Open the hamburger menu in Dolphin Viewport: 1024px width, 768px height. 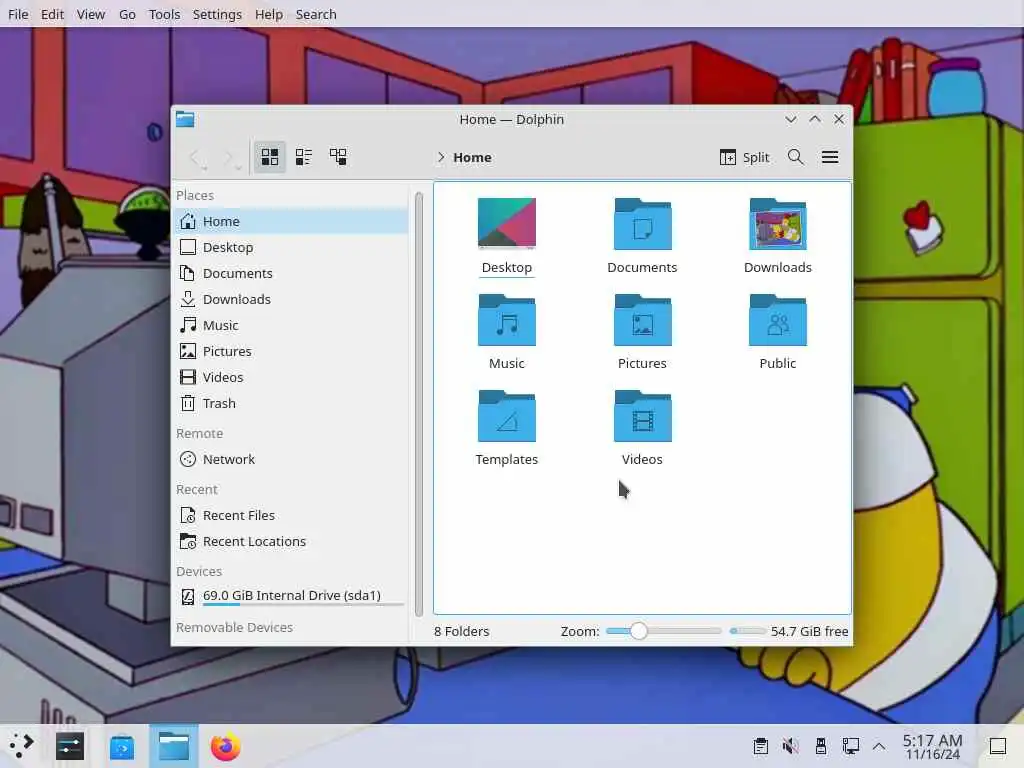pos(830,157)
